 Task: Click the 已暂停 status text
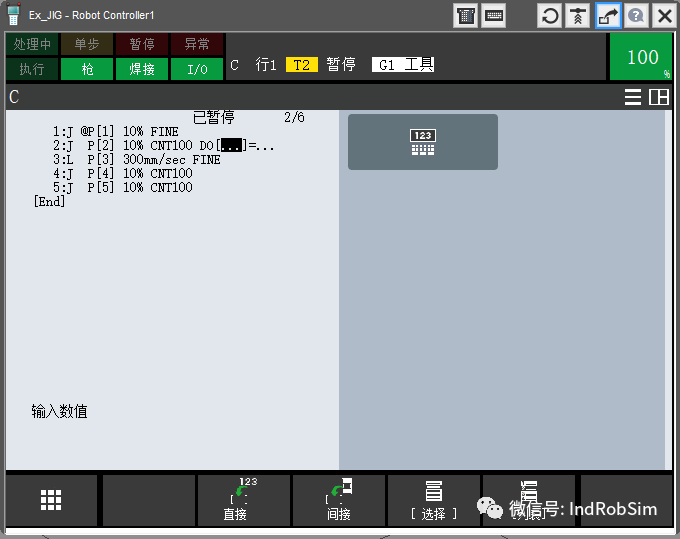click(214, 117)
